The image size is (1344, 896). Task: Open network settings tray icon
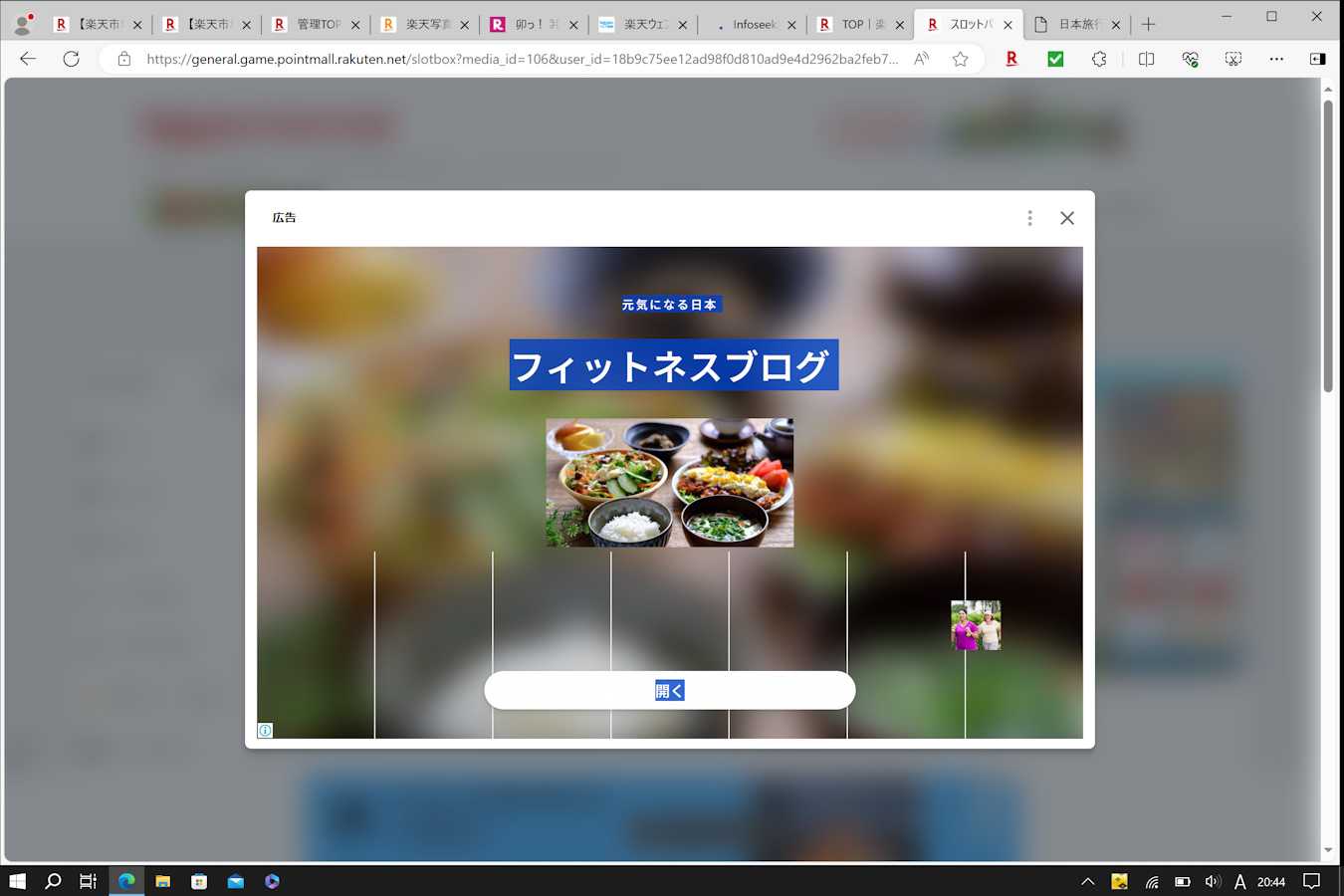1151,881
